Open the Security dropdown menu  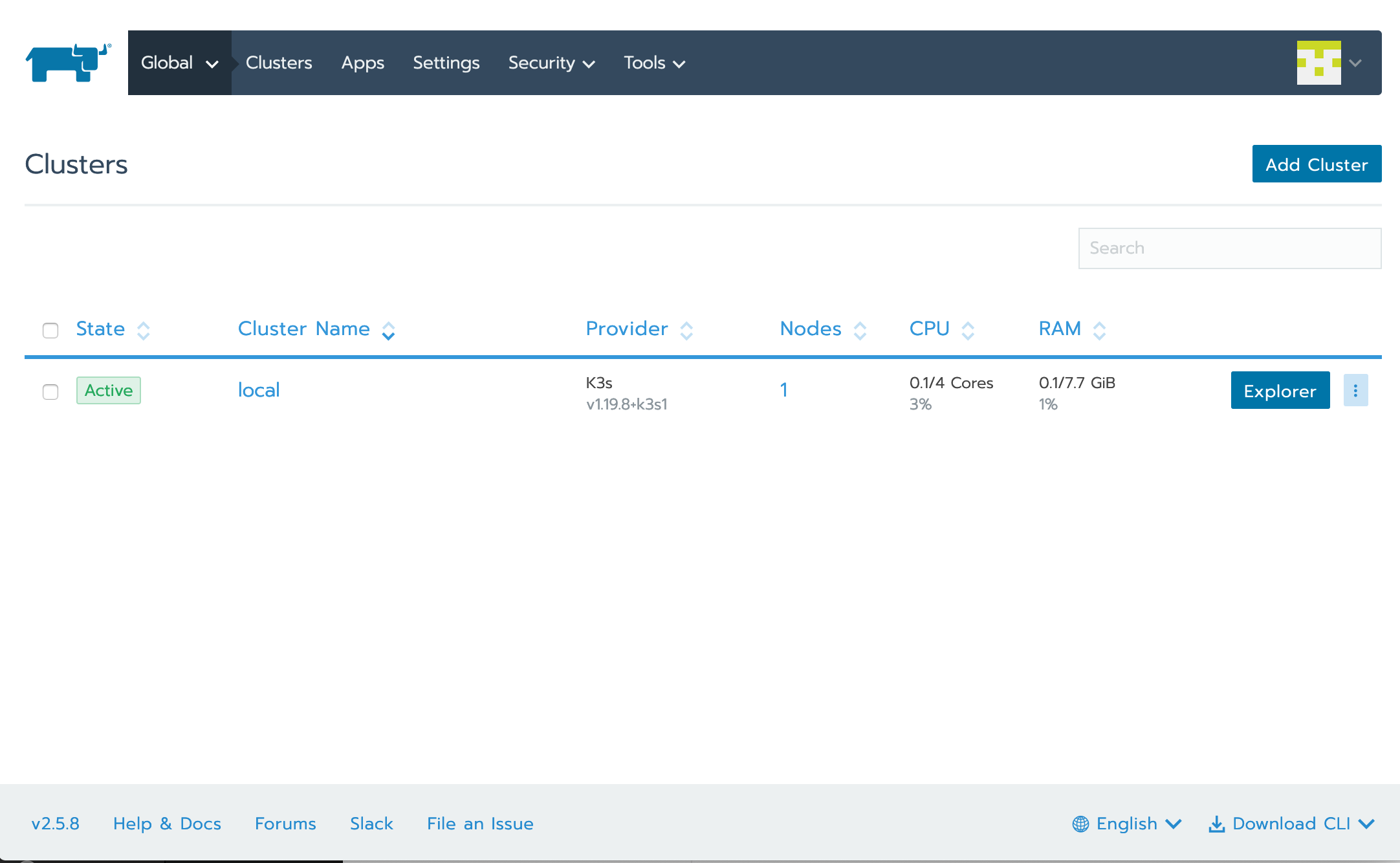(x=551, y=63)
